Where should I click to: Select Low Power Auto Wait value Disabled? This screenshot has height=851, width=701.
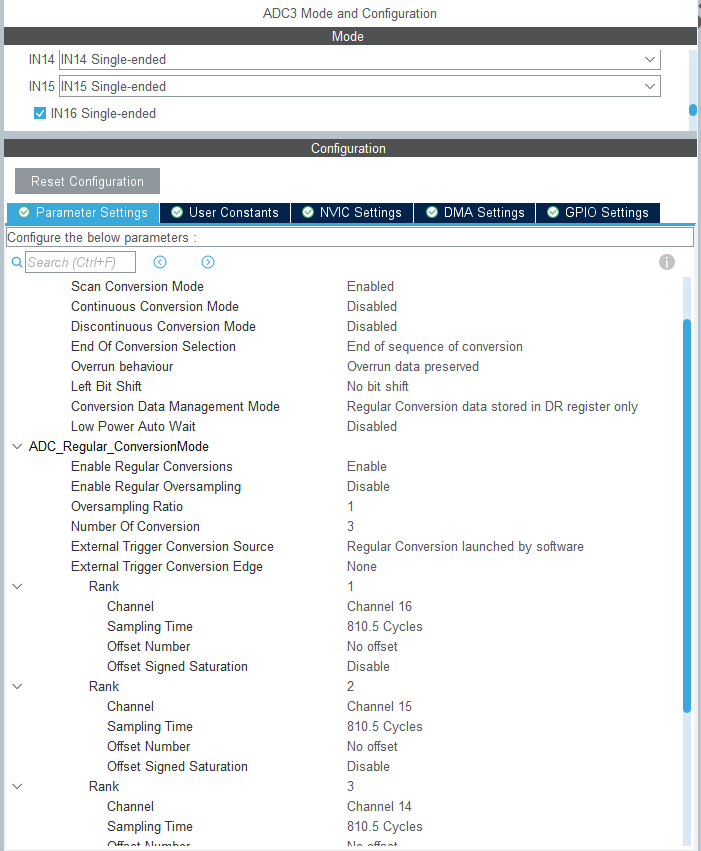[x=372, y=427]
